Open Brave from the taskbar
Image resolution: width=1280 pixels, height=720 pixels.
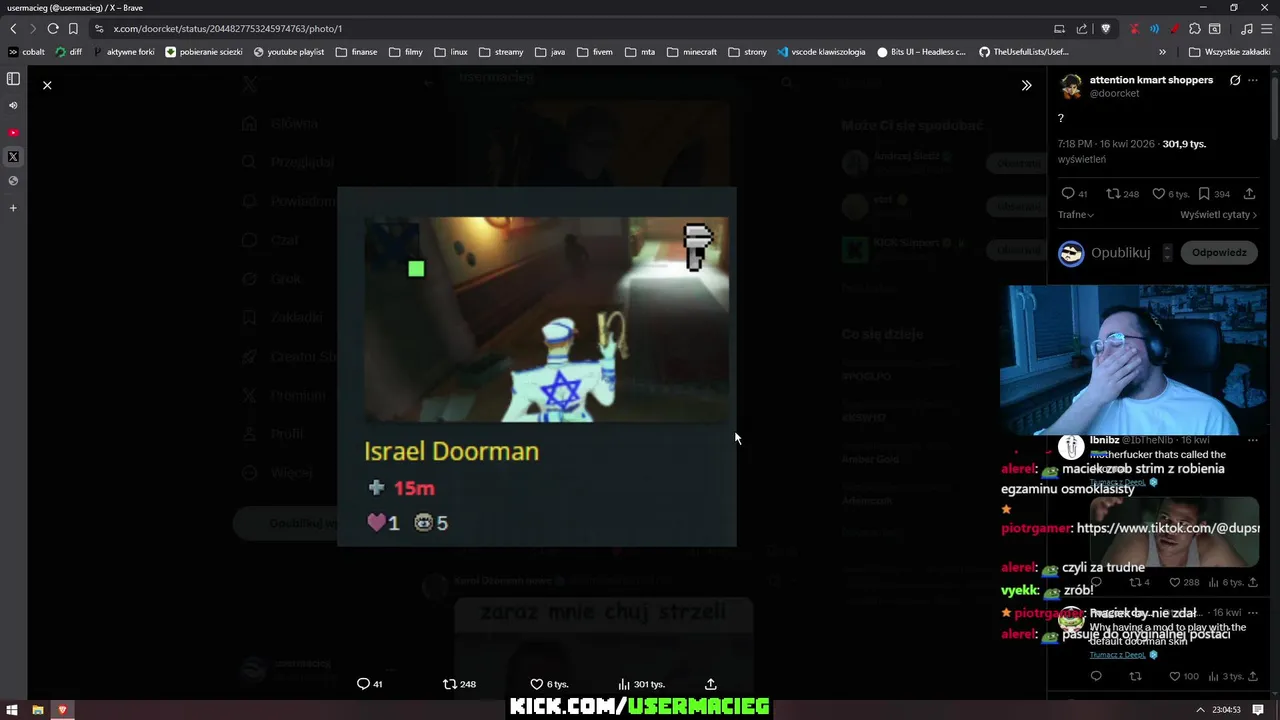tap(62, 710)
